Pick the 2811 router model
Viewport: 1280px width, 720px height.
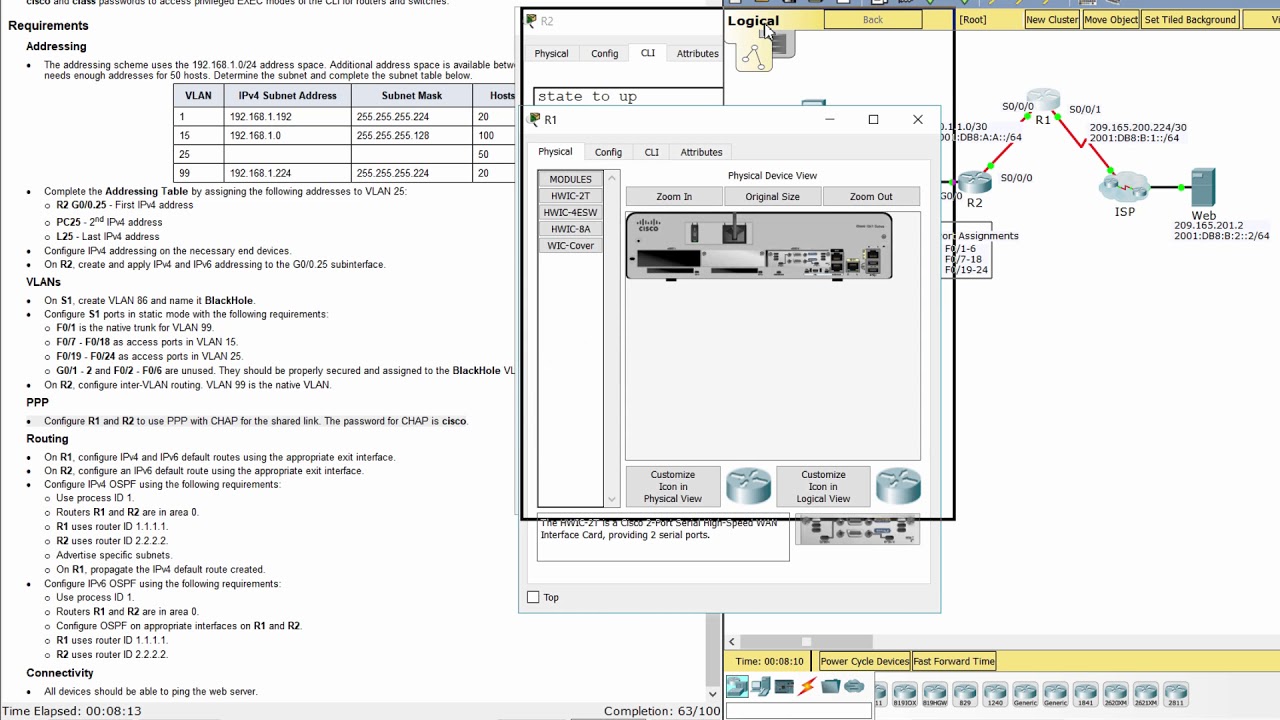point(1175,694)
